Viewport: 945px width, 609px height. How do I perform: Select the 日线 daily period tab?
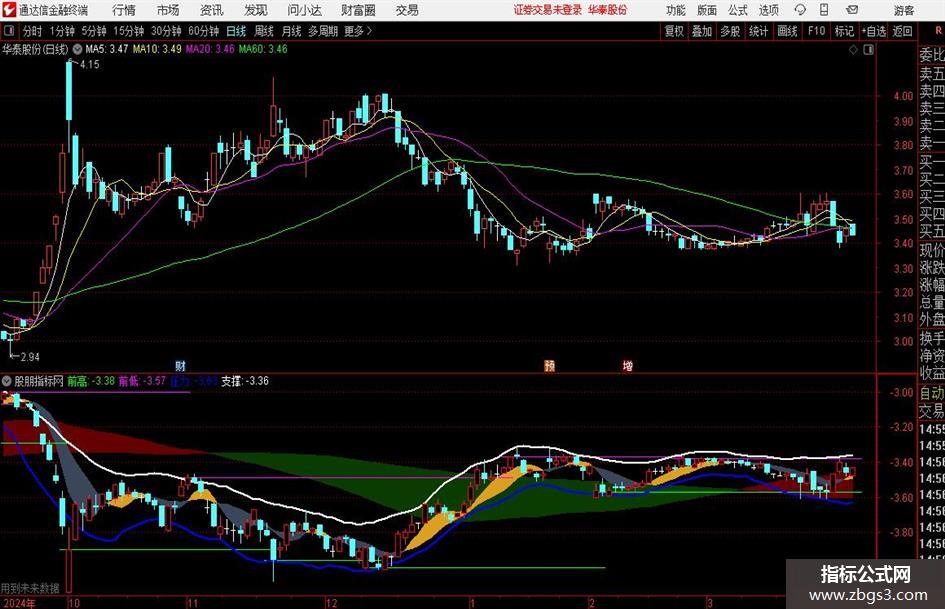(x=236, y=31)
